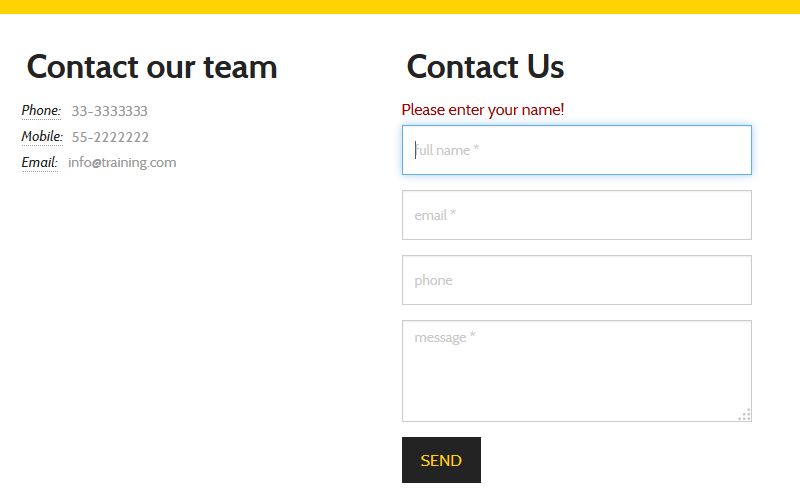Click the "phone" placeholder text

(433, 280)
